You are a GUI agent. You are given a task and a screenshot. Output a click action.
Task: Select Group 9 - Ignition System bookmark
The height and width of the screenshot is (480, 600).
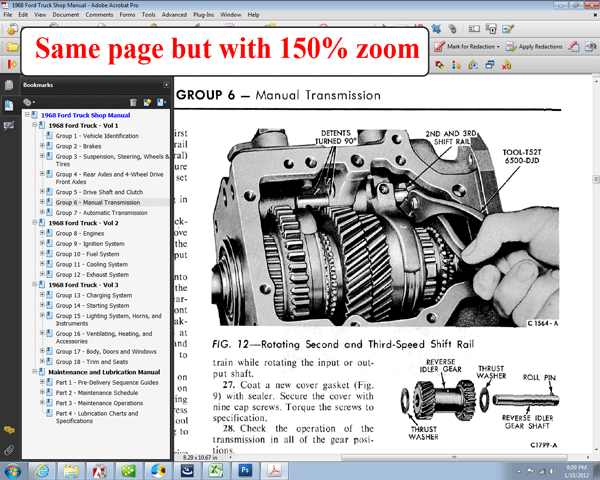[90, 244]
